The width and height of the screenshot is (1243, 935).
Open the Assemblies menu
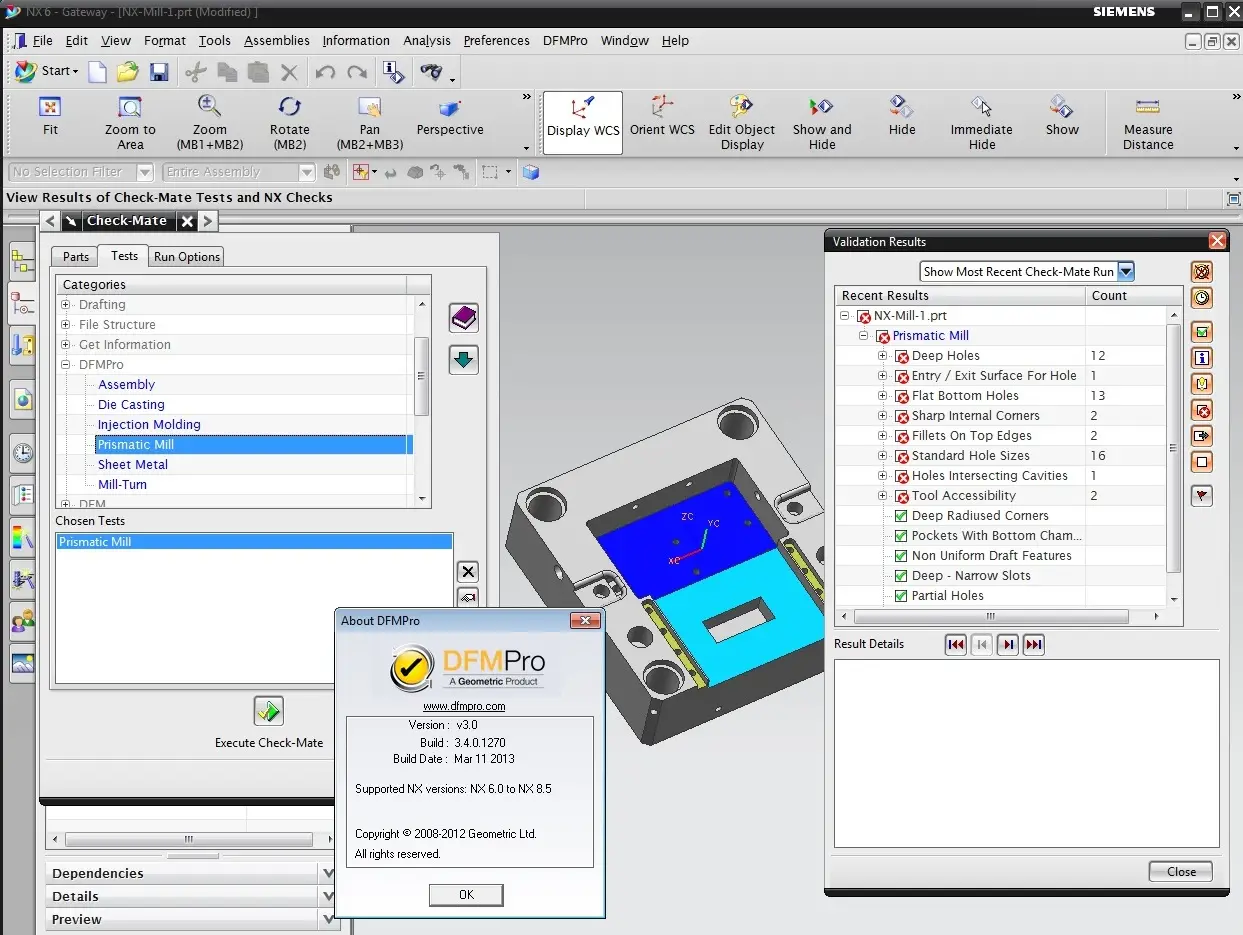pyautogui.click(x=277, y=41)
